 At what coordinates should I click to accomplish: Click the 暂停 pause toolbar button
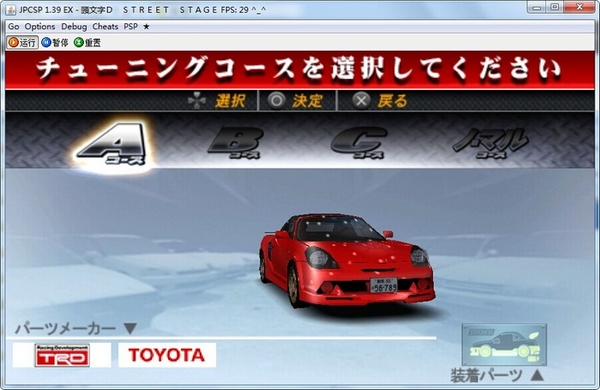(x=55, y=42)
